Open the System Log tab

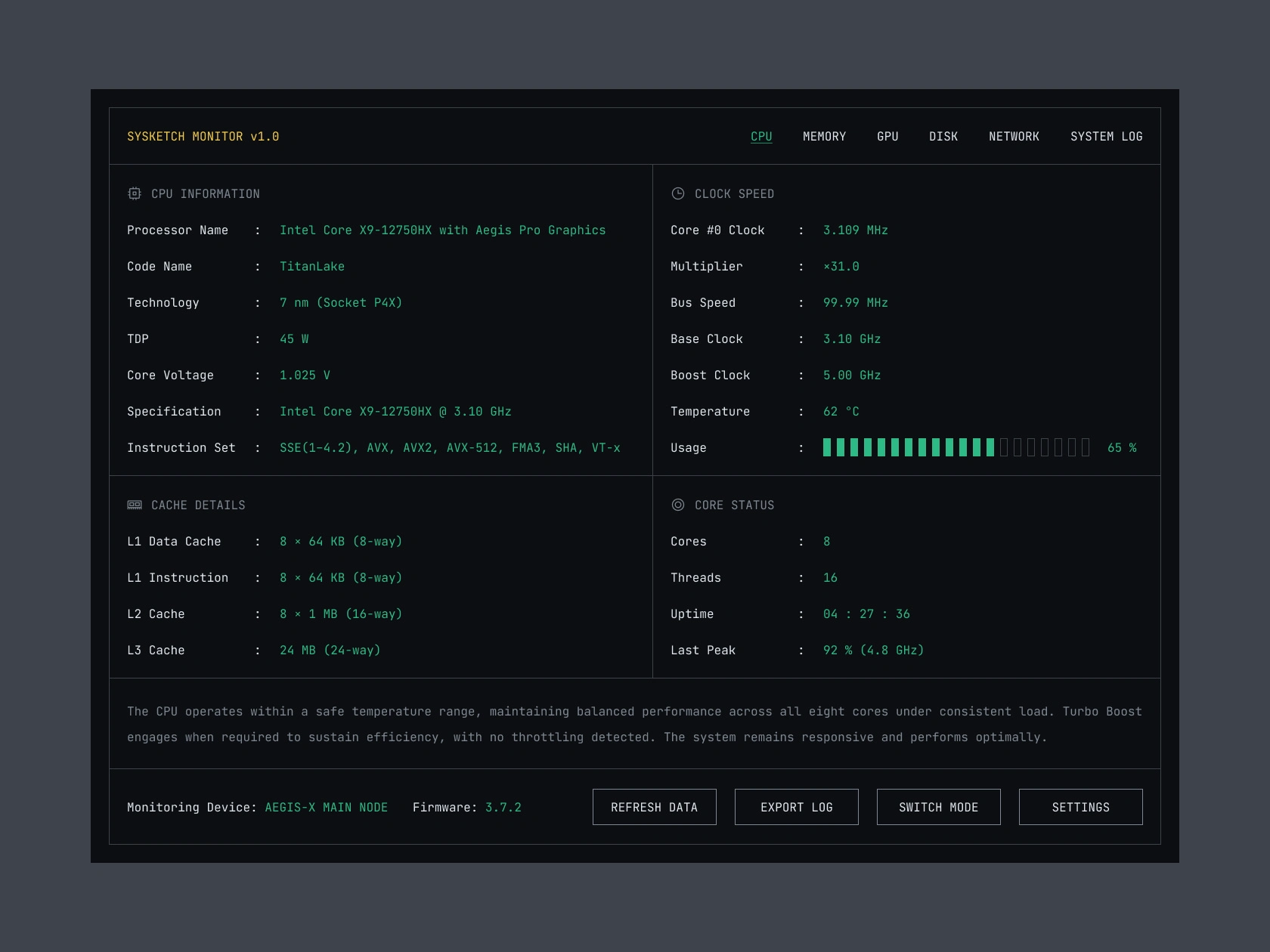(1106, 137)
